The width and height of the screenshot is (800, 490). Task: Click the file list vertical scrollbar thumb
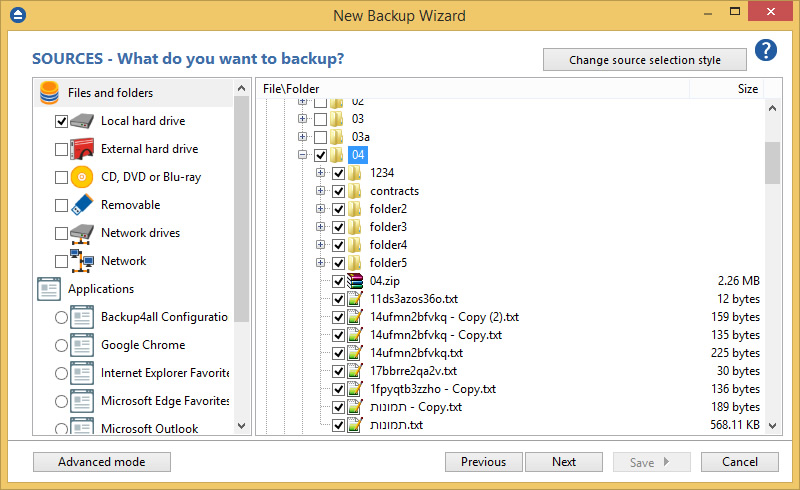pyautogui.click(x=772, y=163)
